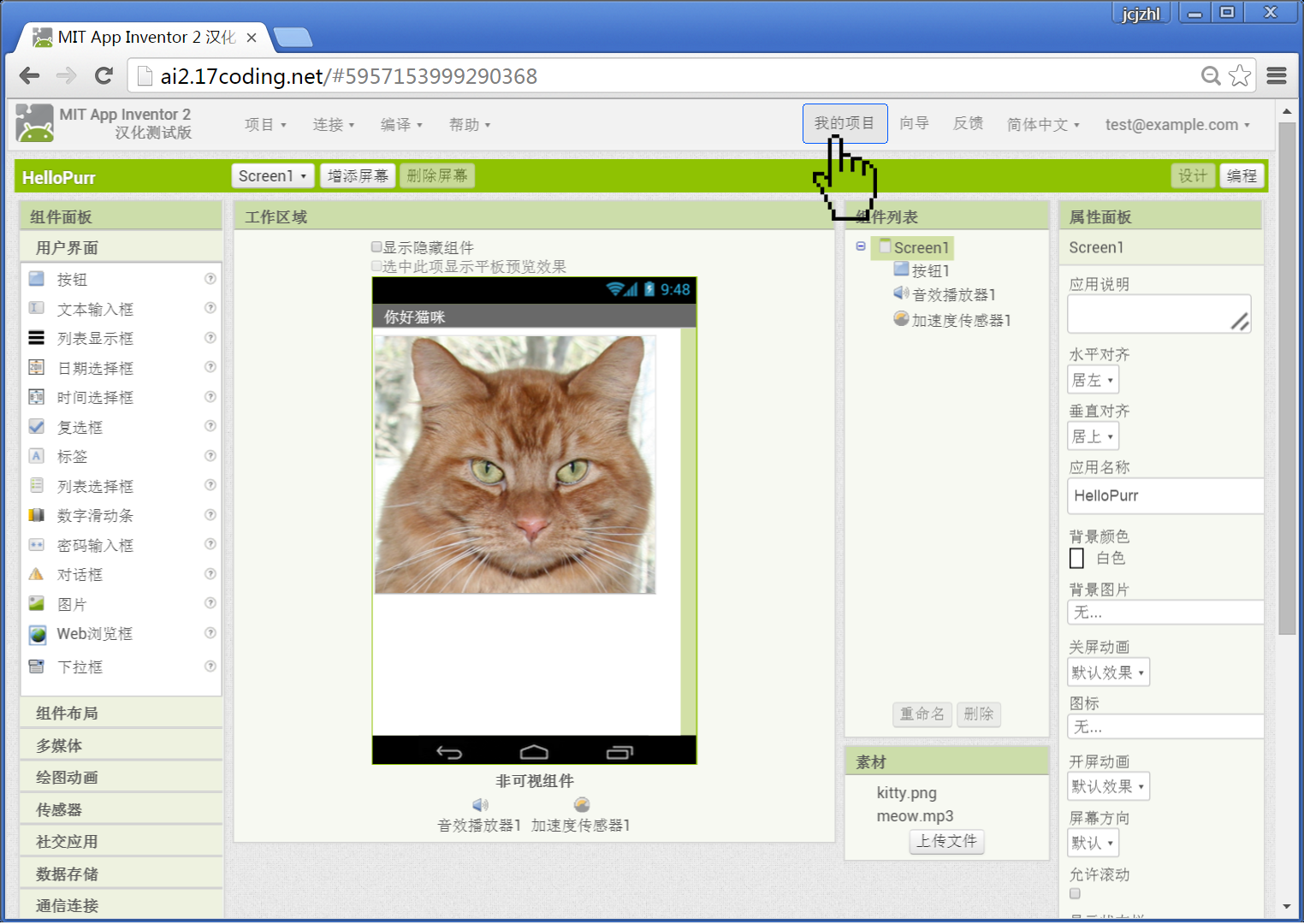Check the allow scrolling checkbox

(x=1076, y=894)
